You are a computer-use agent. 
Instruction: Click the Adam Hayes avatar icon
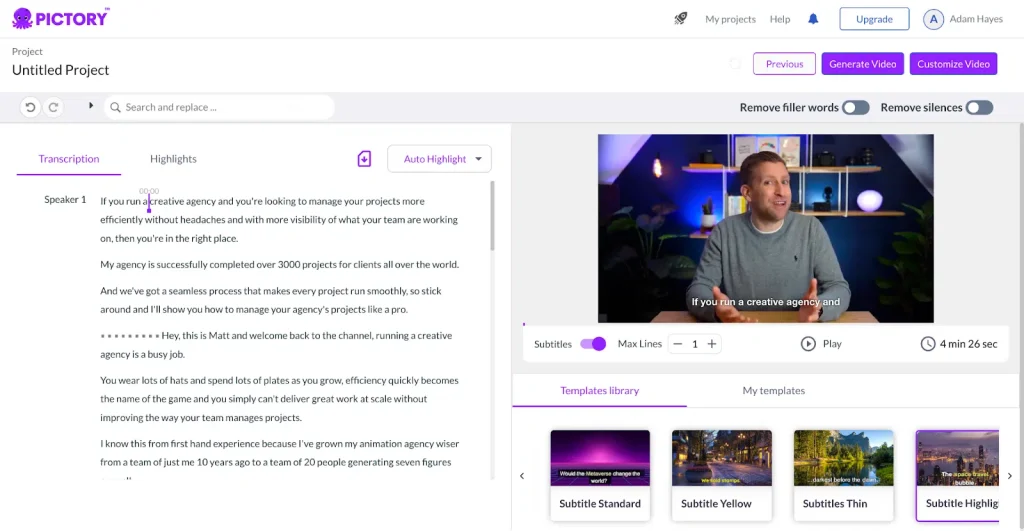933,19
